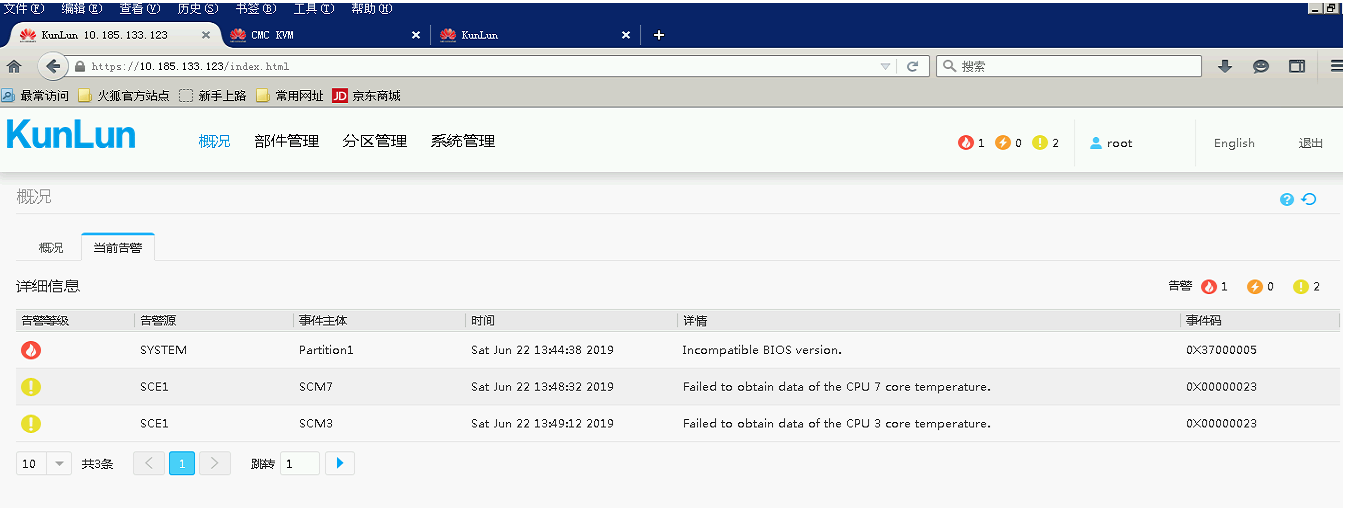Viewport: 1354px width, 508px height.
Task: Close the CMC KVM tab
Action: pyautogui.click(x=416, y=35)
